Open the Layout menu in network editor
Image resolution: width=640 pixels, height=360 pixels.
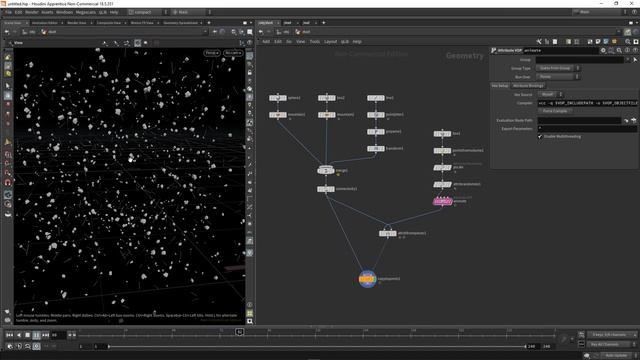tap(330, 42)
